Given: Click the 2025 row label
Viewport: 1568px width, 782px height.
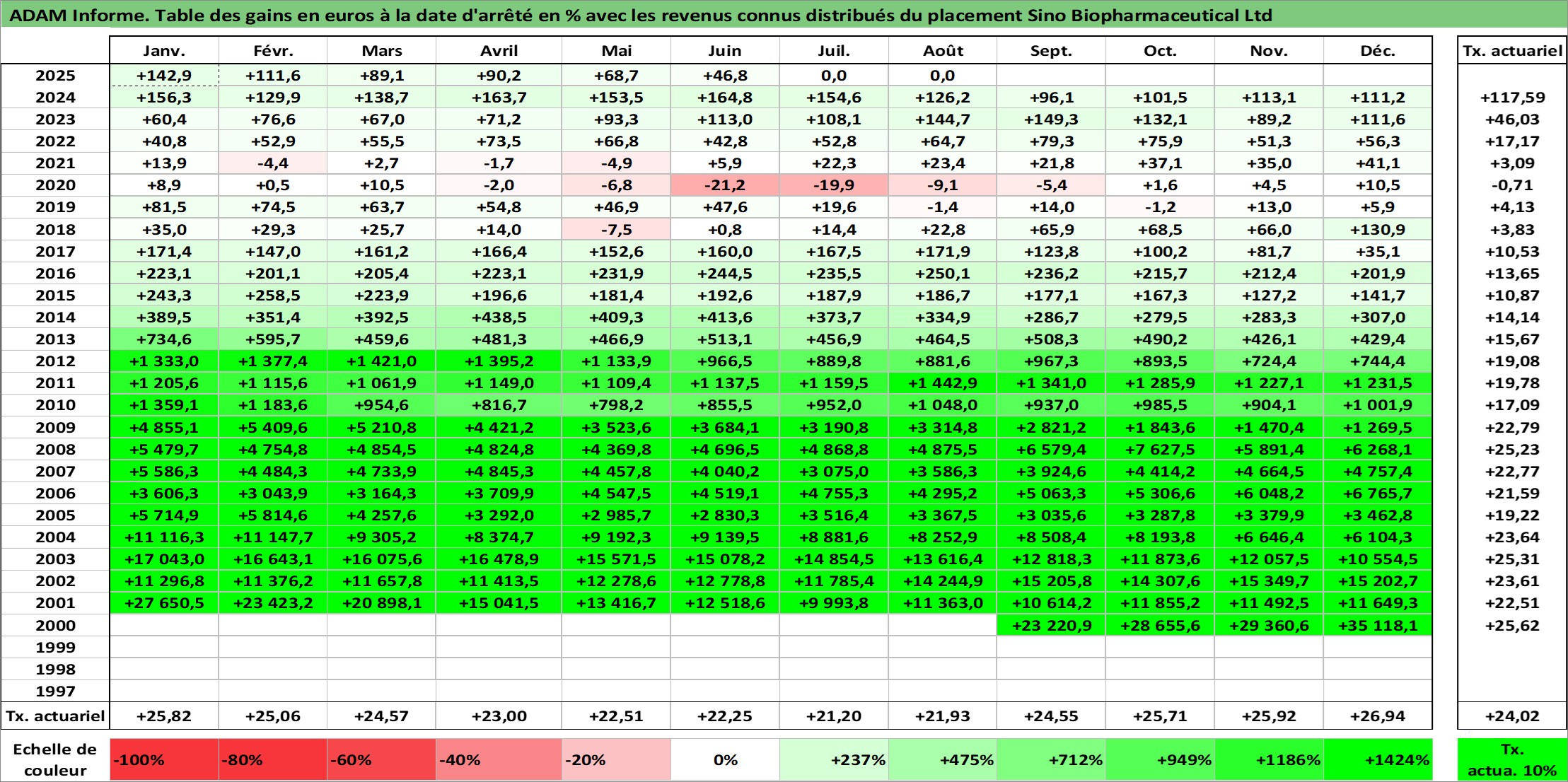Looking at the screenshot, I should 55,76.
